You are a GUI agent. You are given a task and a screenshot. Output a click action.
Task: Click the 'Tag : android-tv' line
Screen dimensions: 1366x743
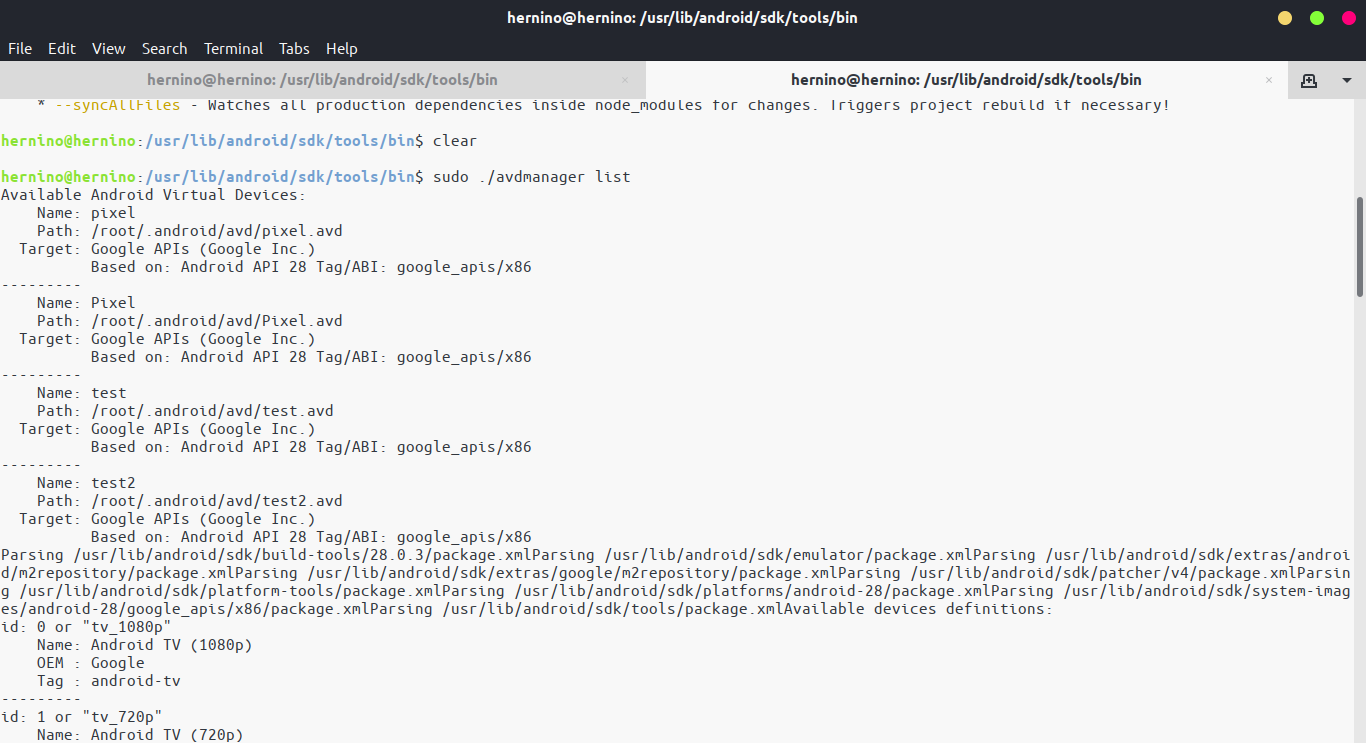(x=108, y=681)
